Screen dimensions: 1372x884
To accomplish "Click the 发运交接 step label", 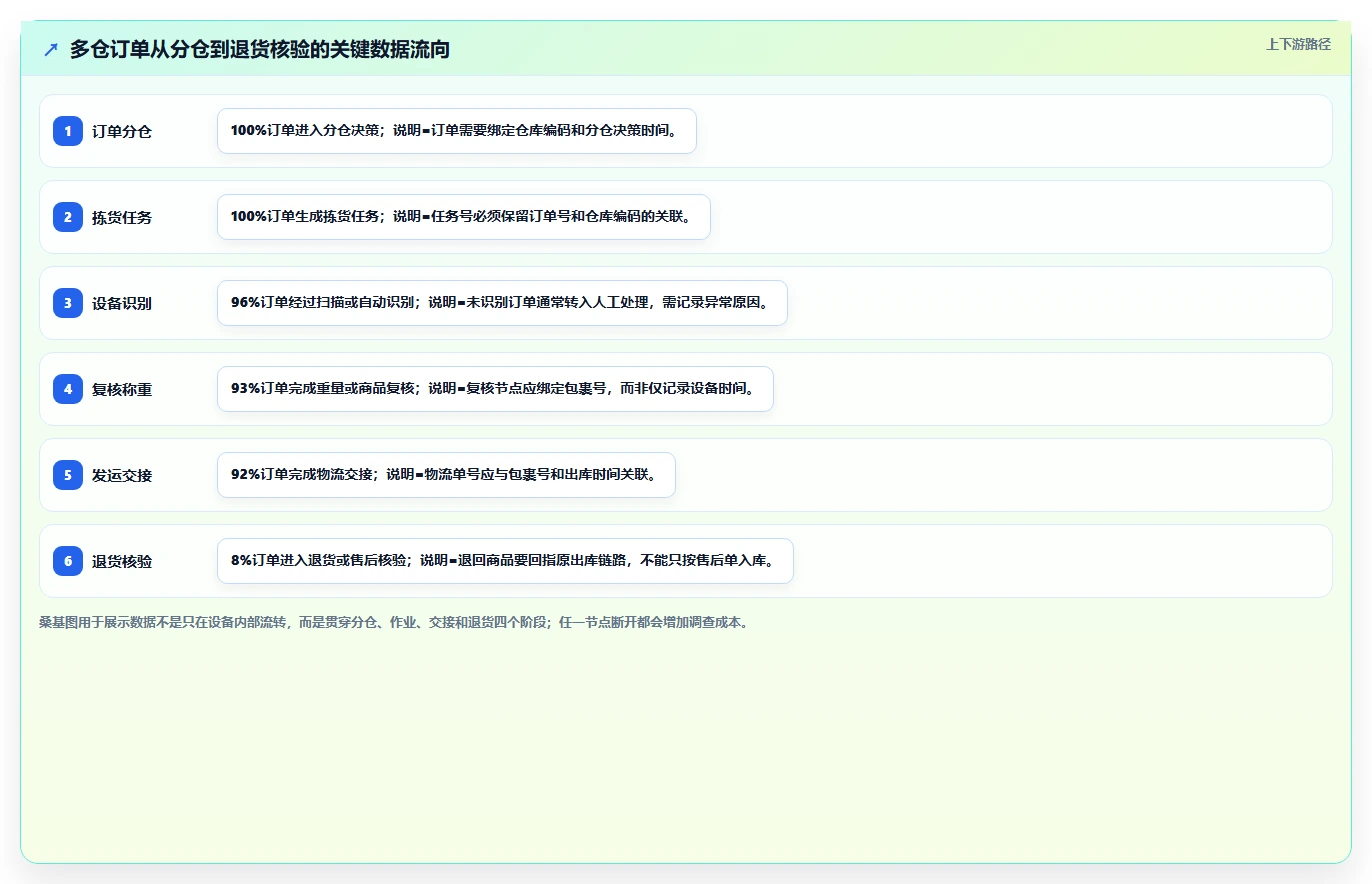I will point(122,475).
